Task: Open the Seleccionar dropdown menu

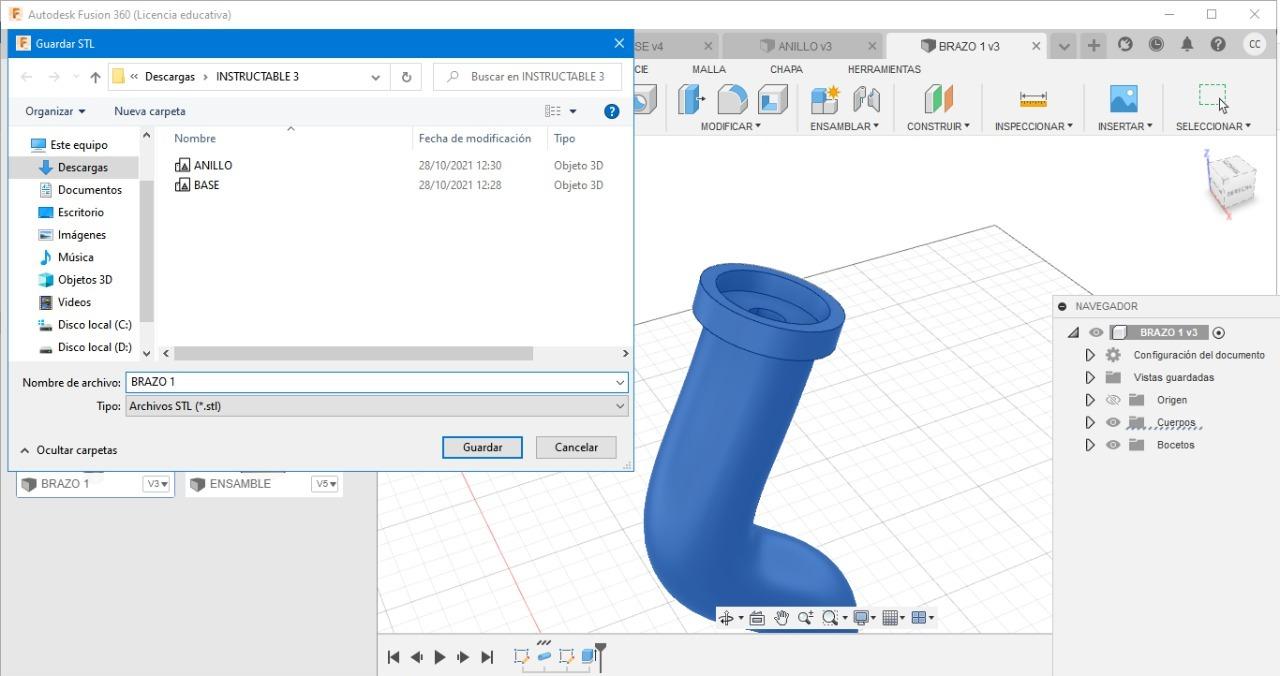Action: click(x=1213, y=126)
